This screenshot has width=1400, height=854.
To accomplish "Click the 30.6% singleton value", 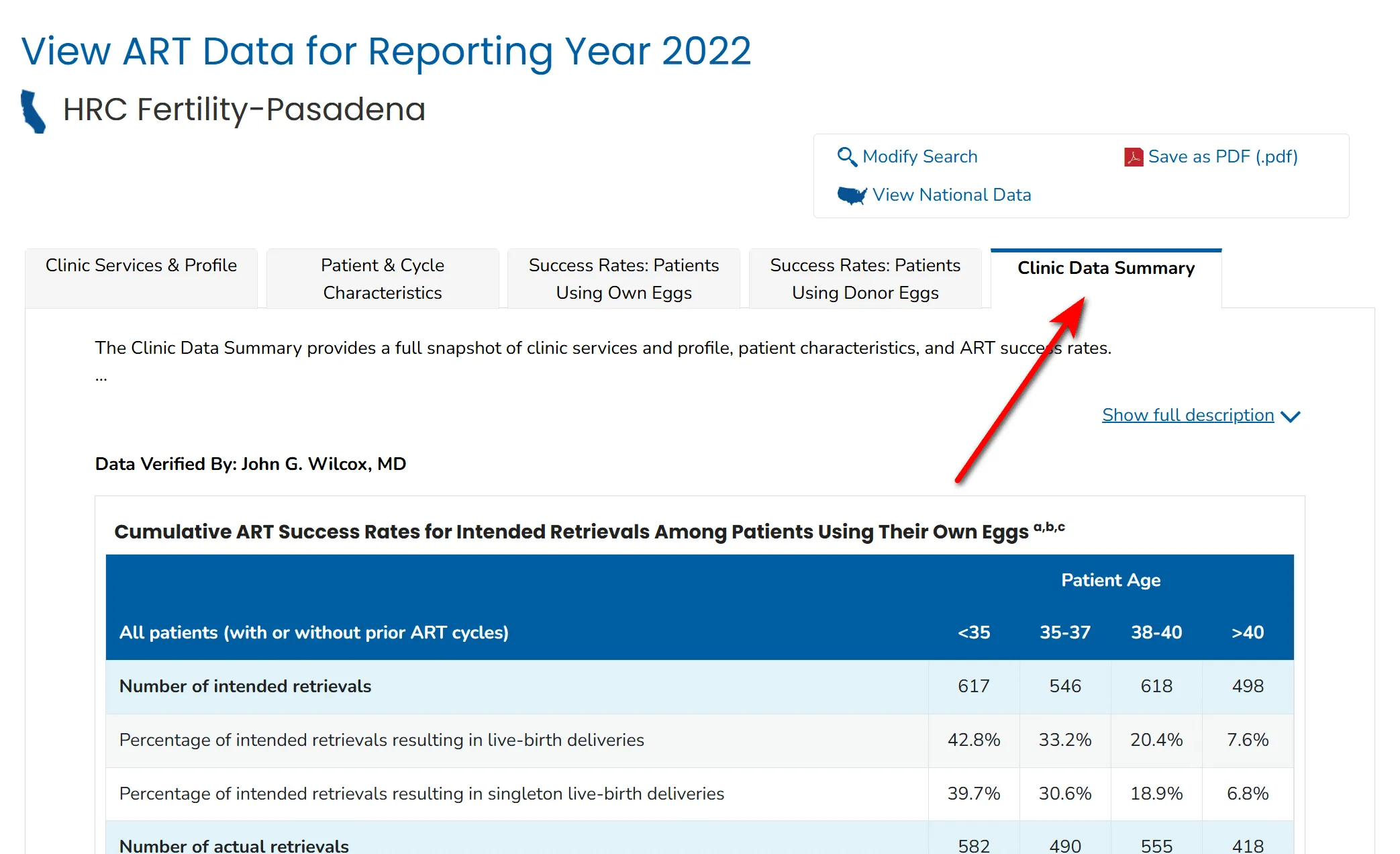I will click(1065, 794).
